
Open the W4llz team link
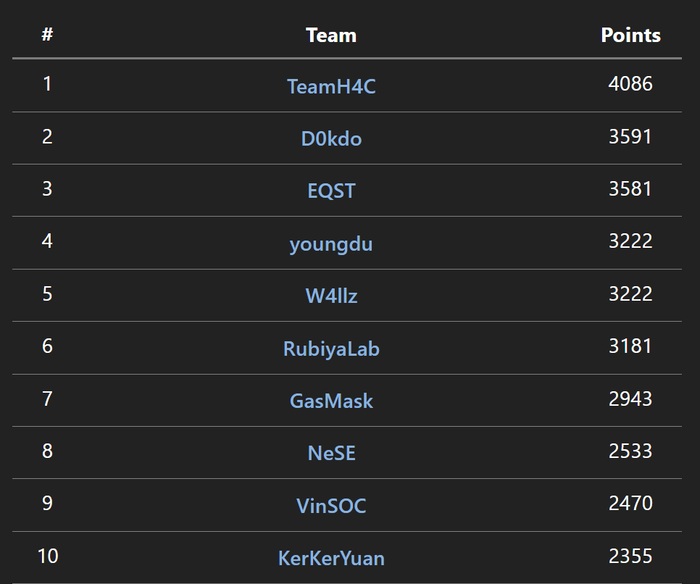pos(331,296)
